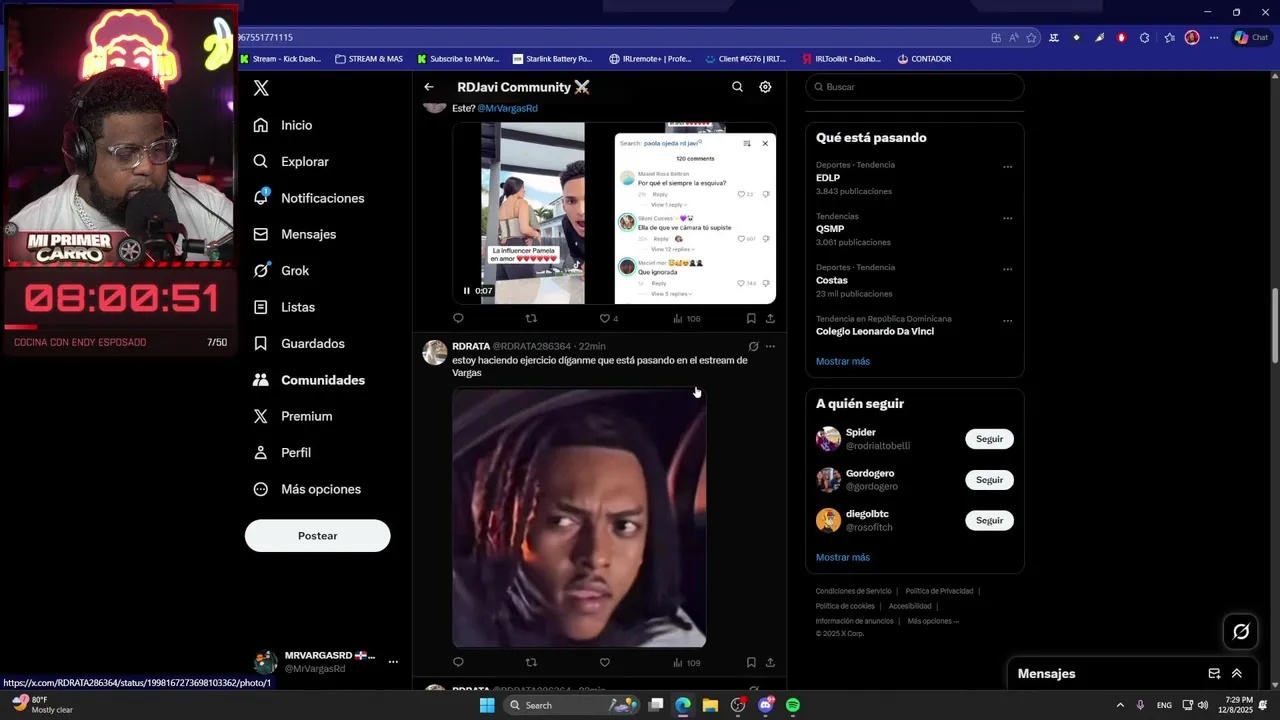Click the Postear button

tap(317, 536)
